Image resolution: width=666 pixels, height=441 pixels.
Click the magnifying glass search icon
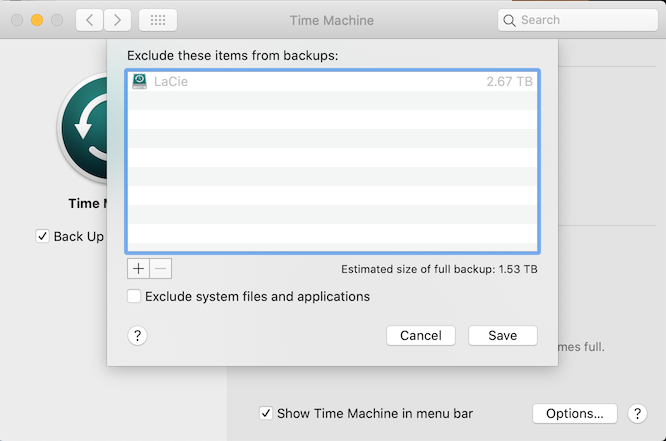click(x=509, y=20)
